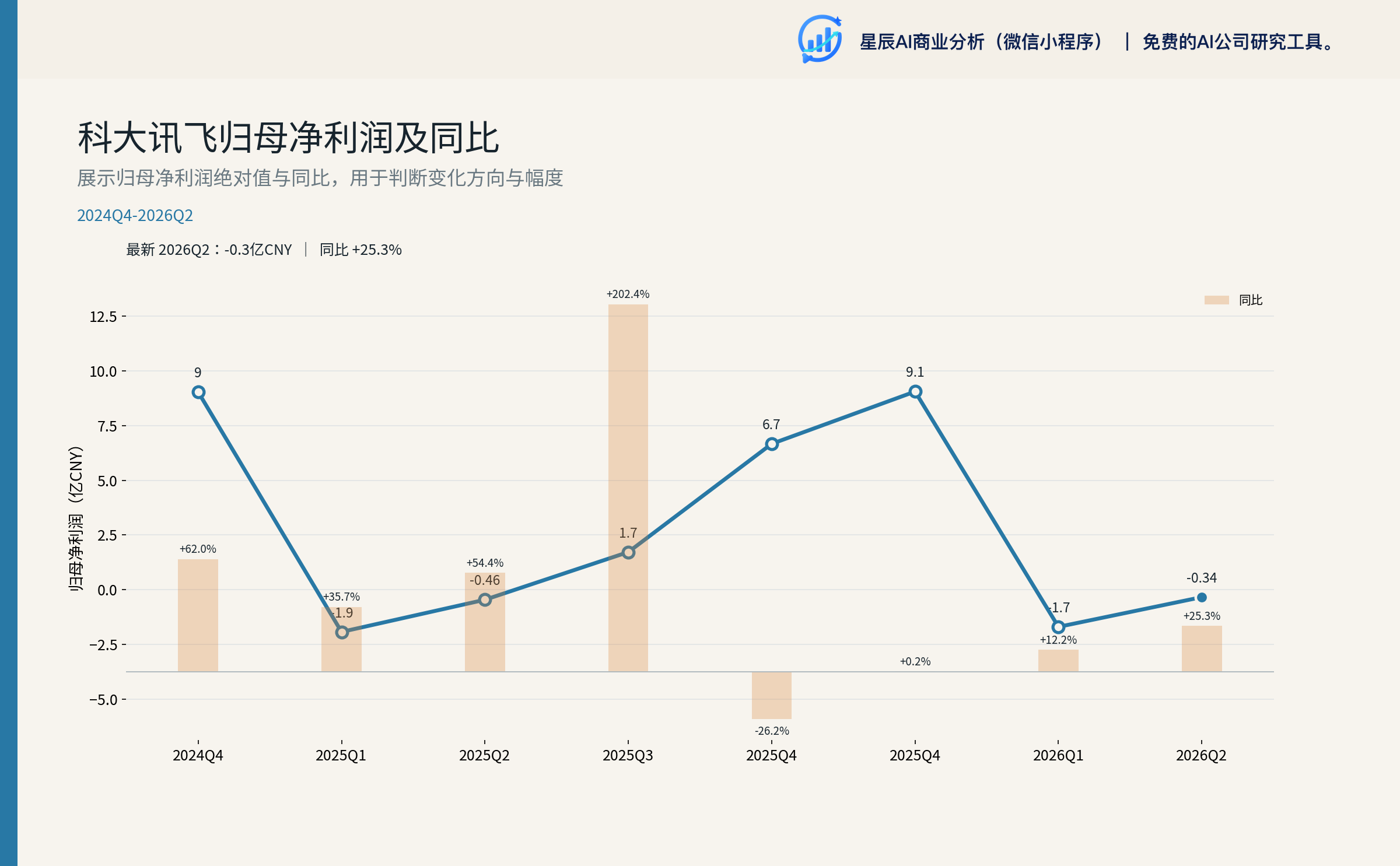Click the date range 2024Q4-2026Q2

[135, 216]
